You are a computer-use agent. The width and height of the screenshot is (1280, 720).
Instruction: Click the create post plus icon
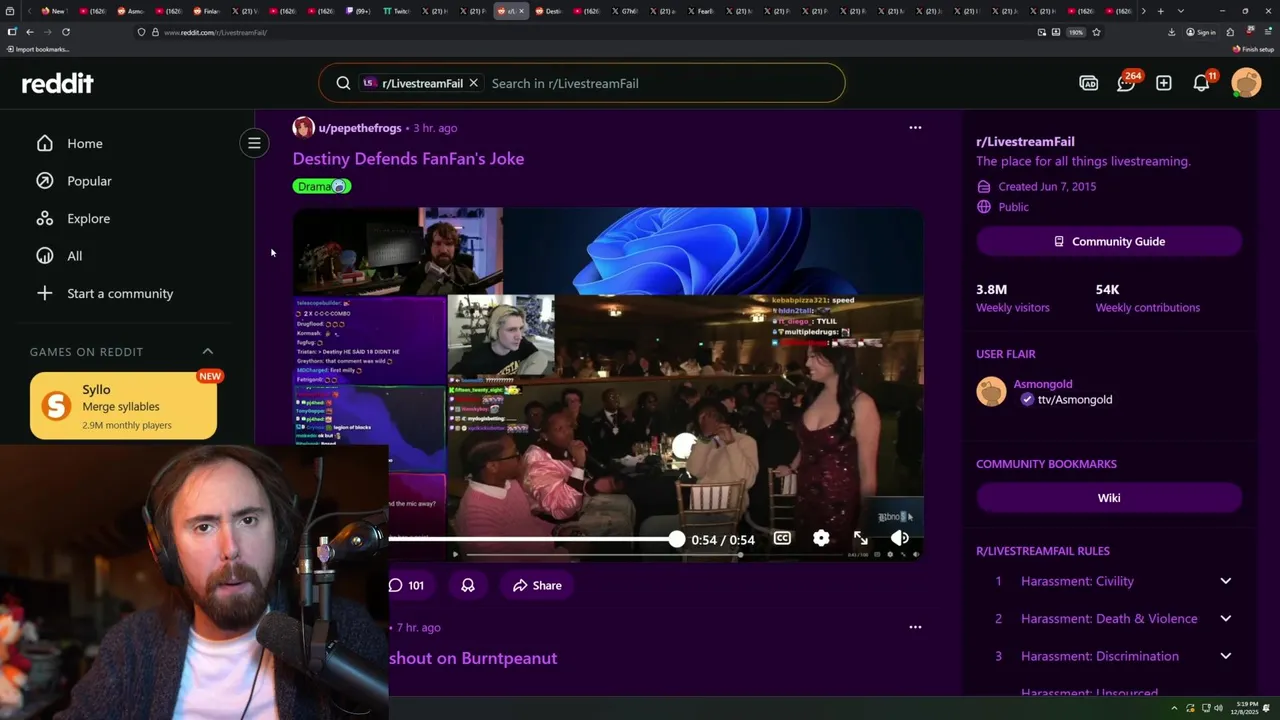click(x=1163, y=83)
